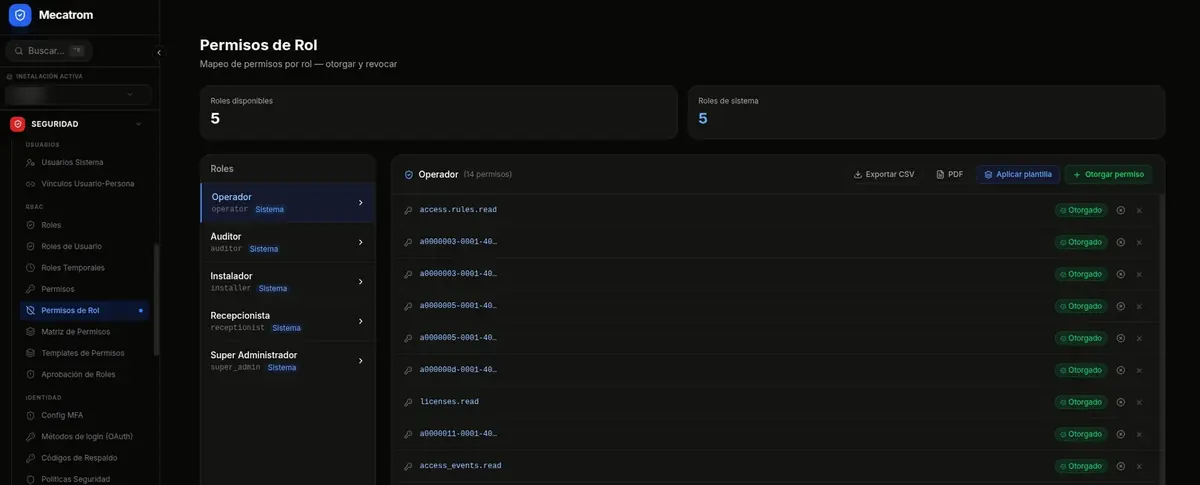Screen dimensions: 1200x485
Task: Click the licenses.read permission text
Action: [x=449, y=402]
